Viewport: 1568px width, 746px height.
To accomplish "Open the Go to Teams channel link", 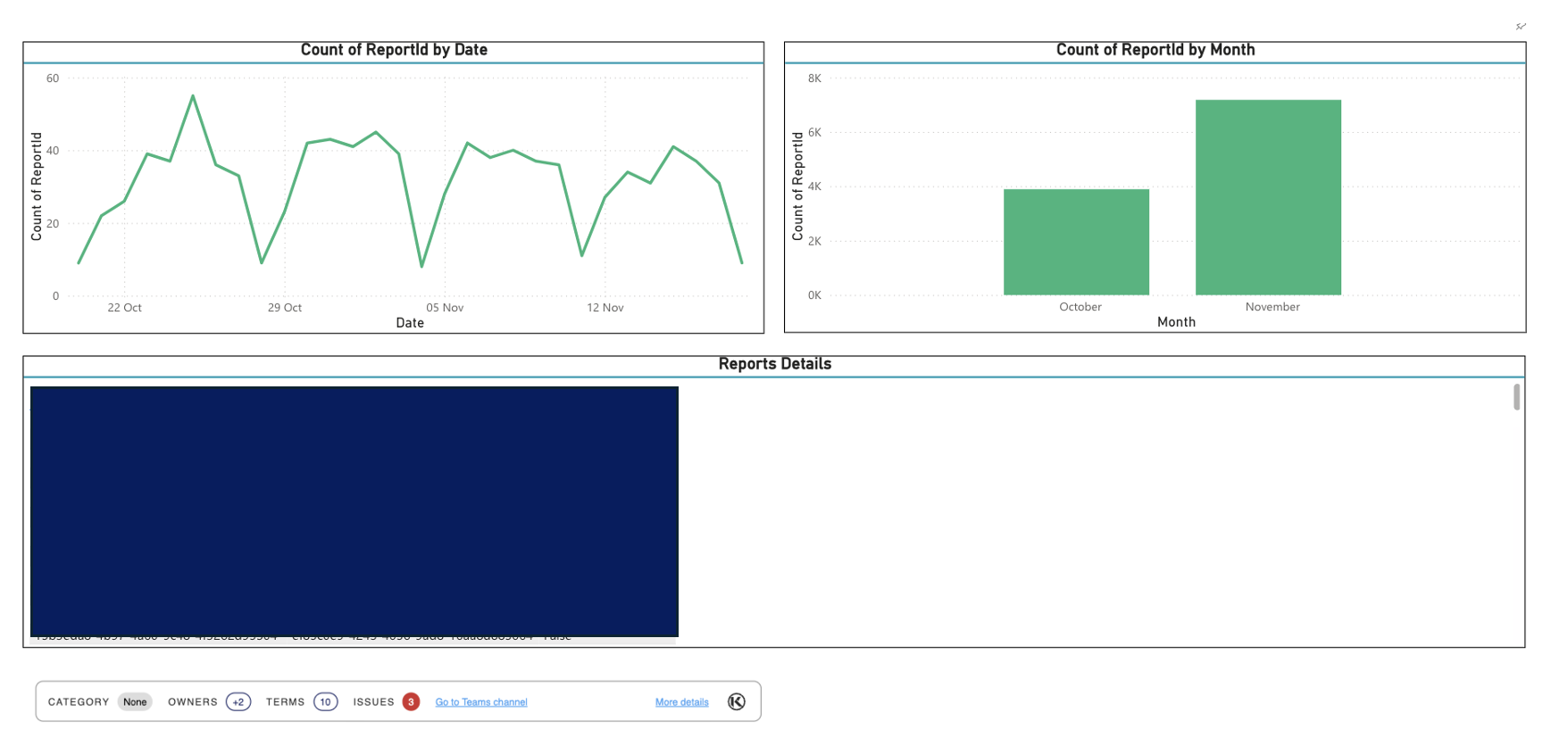I will click(481, 702).
